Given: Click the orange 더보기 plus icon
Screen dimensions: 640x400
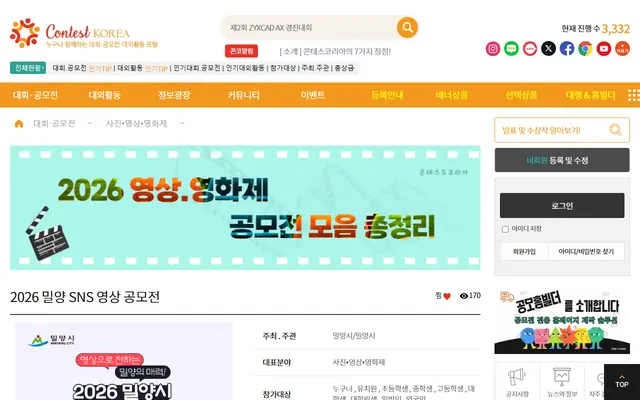Looking at the screenshot, I should click(x=622, y=49).
